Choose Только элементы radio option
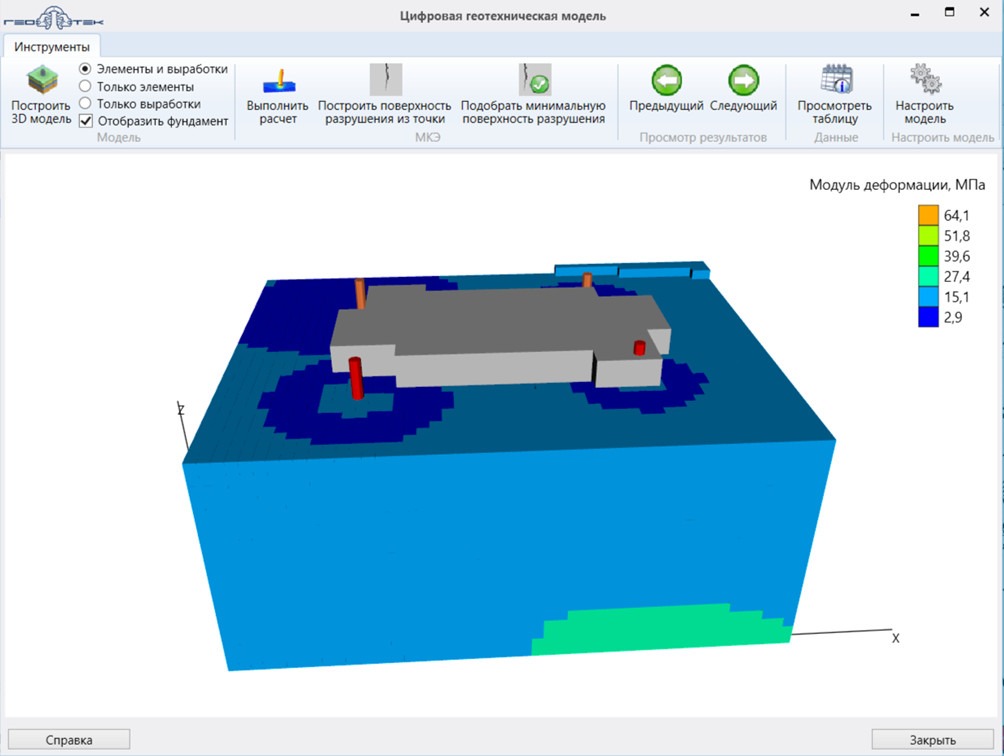Viewport: 1004px width, 756px height. point(86,87)
